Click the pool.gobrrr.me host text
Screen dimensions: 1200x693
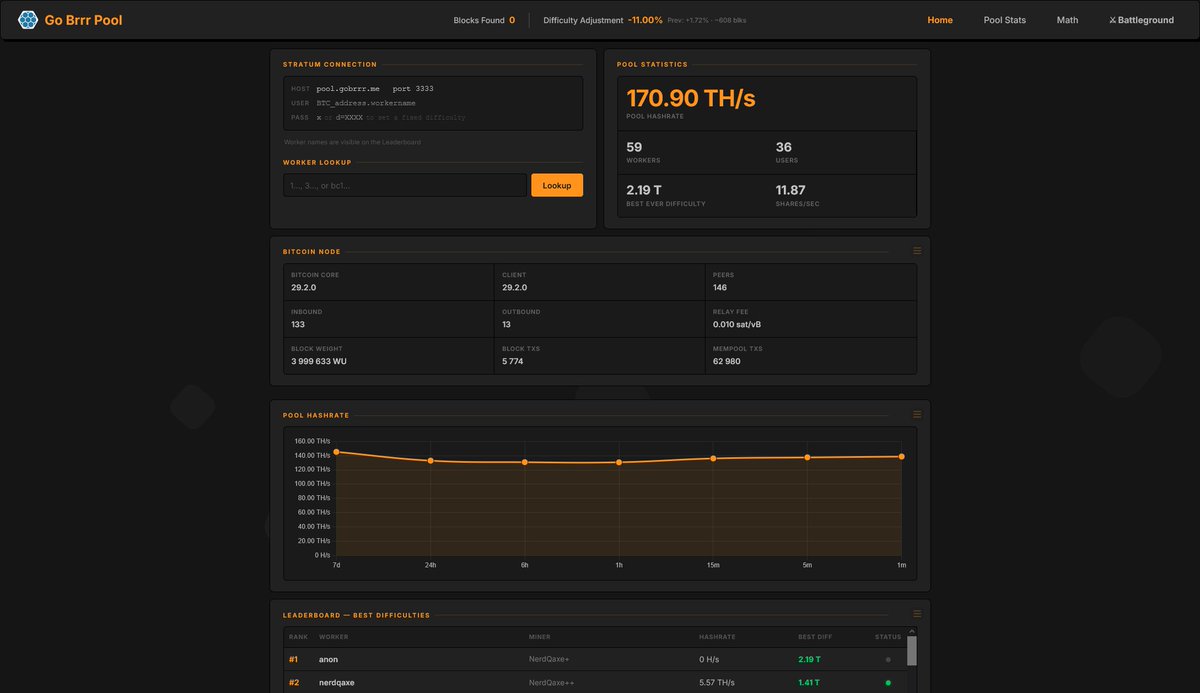(348, 89)
